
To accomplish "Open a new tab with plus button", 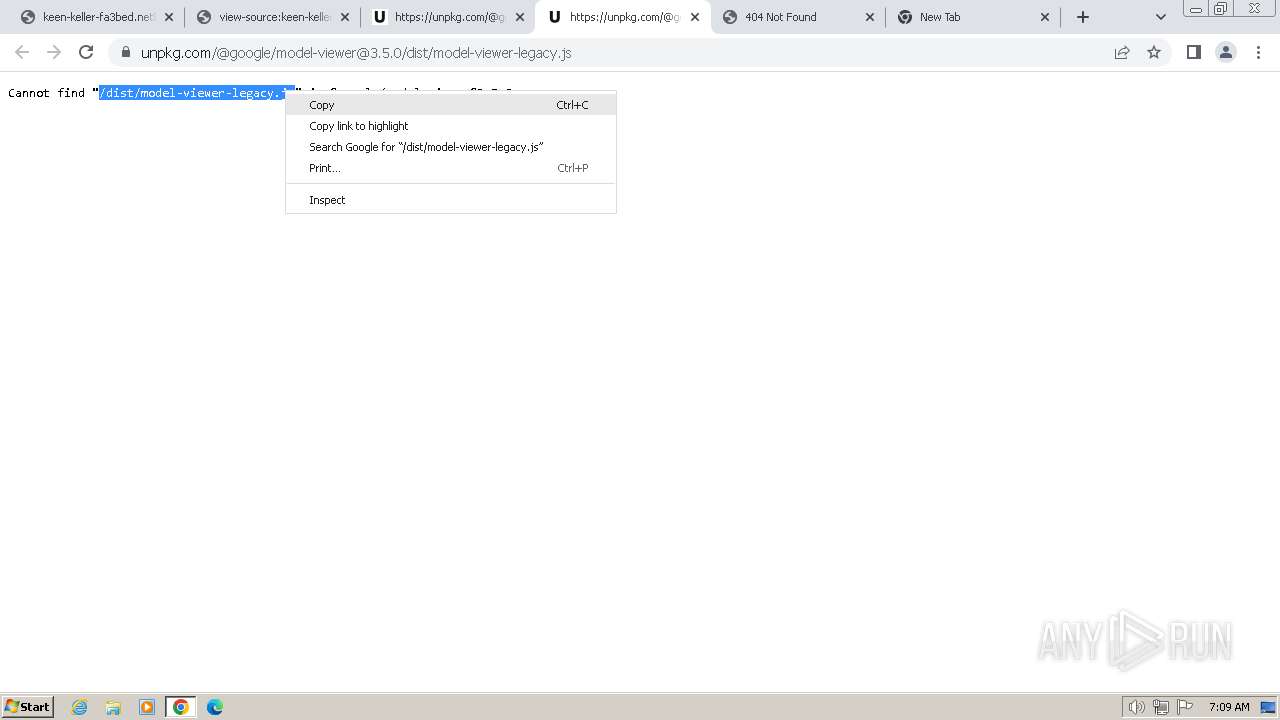I will 1083,17.
